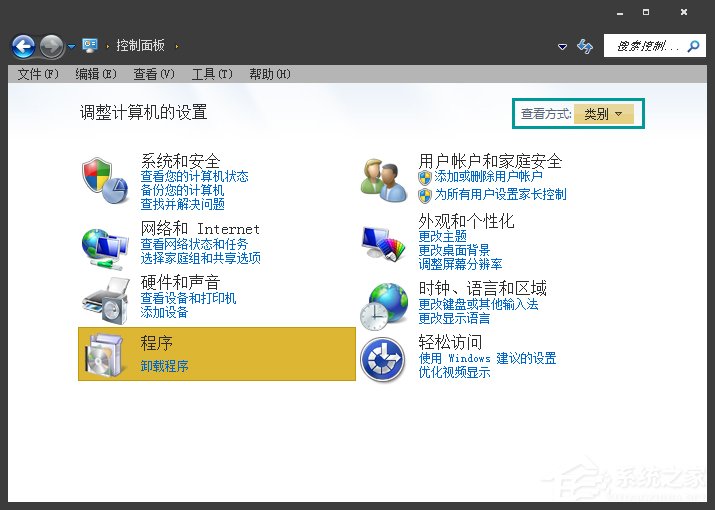The image size is (715, 510).
Task: Open the 查看(V) menu
Action: (x=154, y=74)
